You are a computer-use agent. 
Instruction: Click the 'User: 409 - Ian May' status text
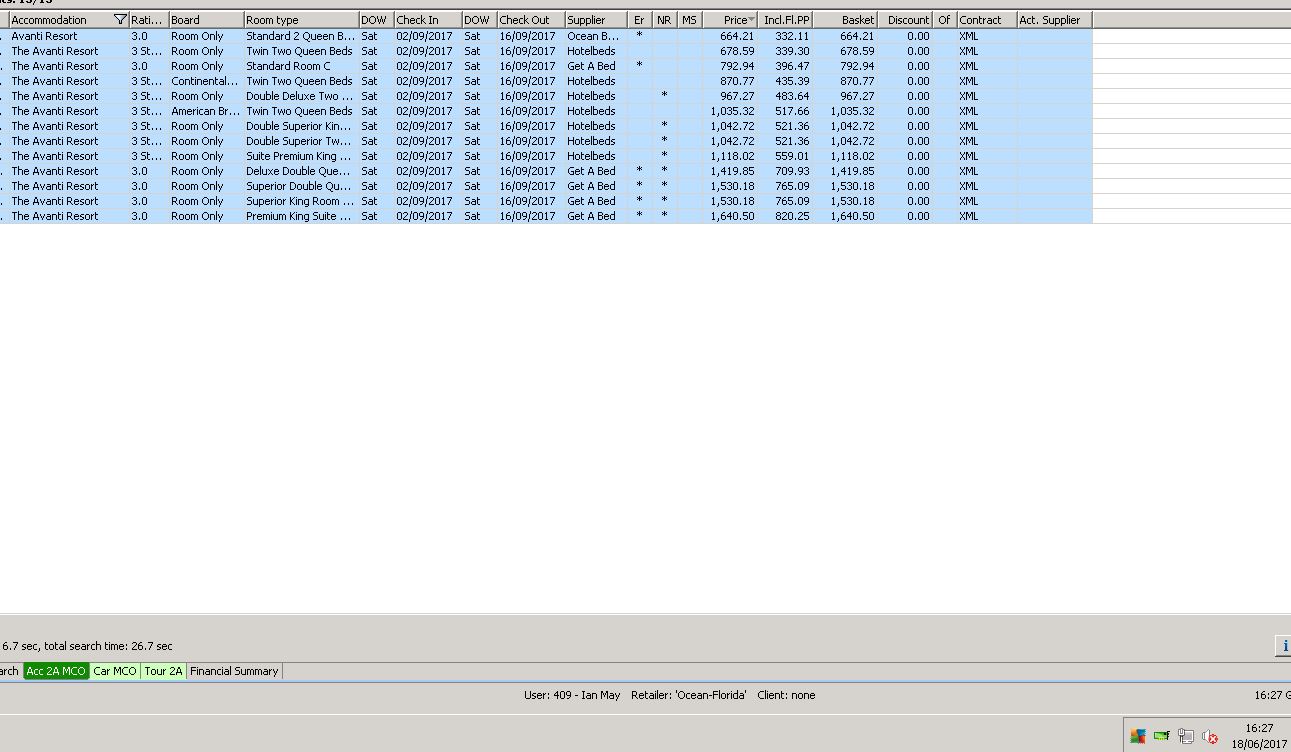tap(572, 695)
